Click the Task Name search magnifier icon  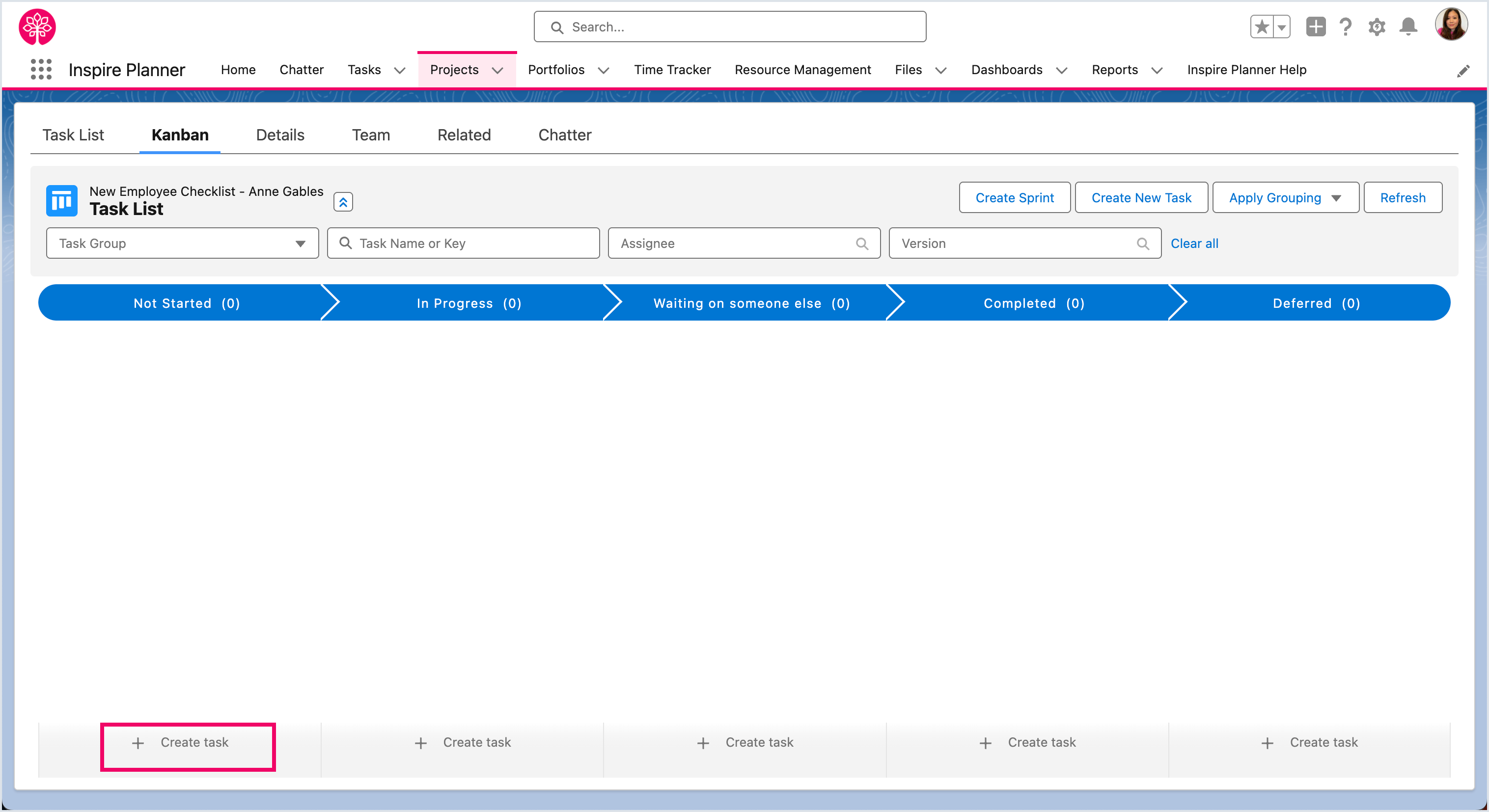(x=346, y=243)
